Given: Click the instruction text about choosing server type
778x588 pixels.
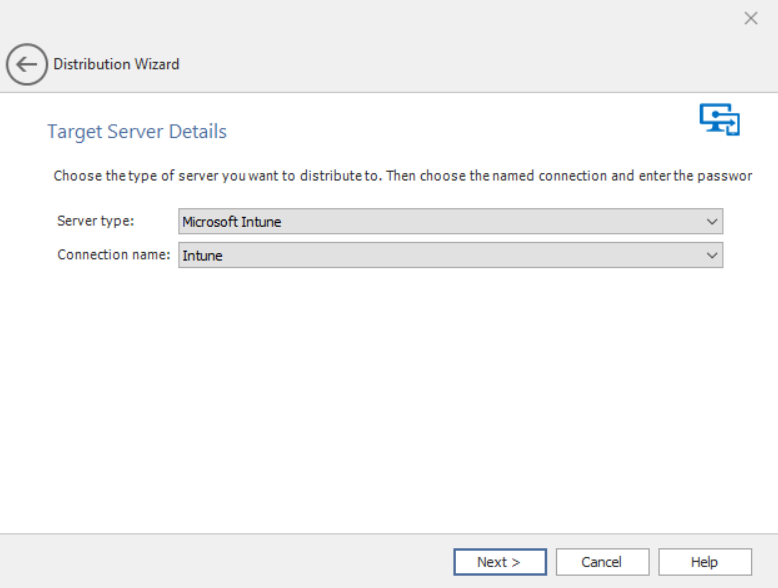Looking at the screenshot, I should click(400, 176).
